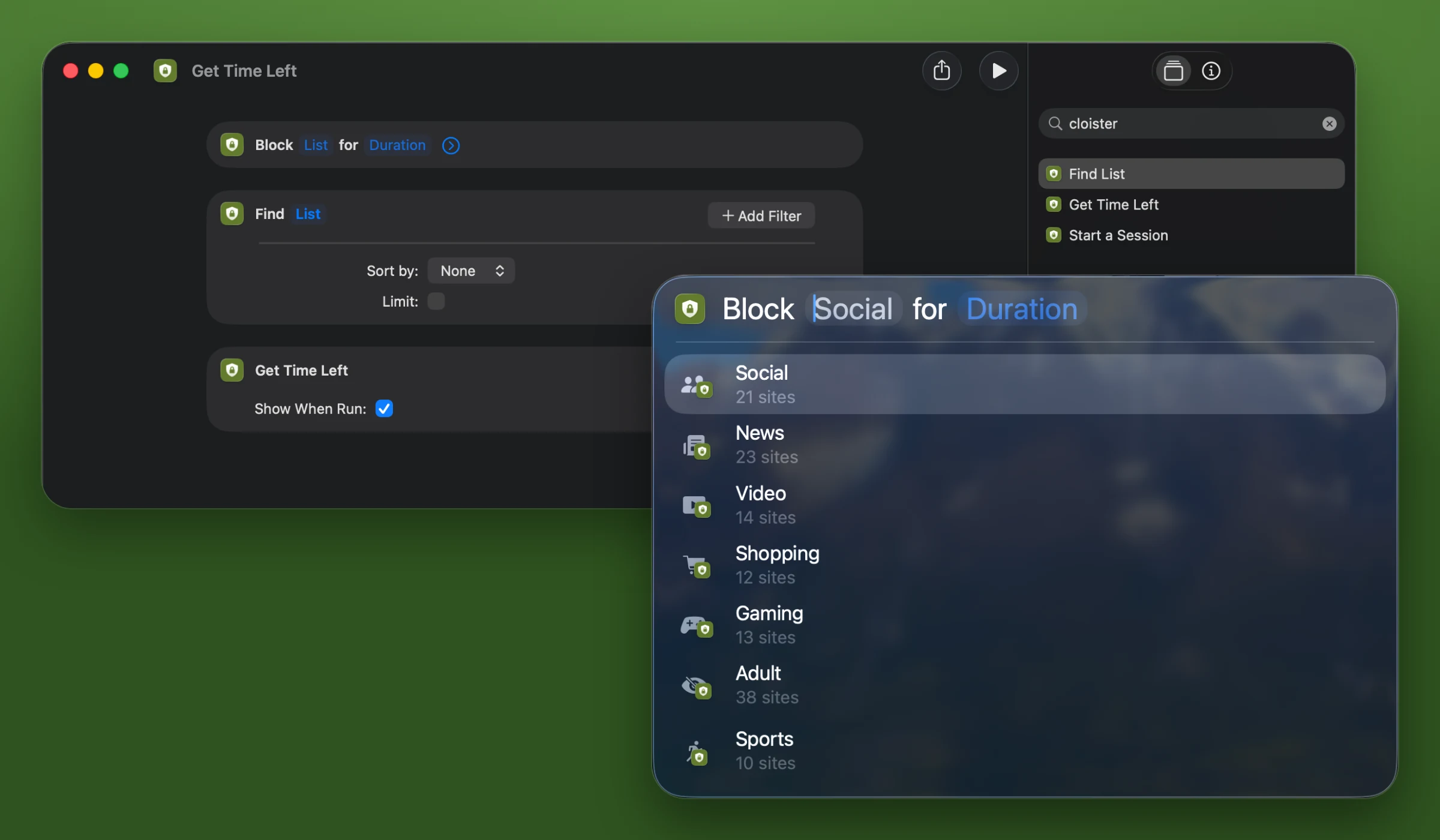This screenshot has width=1440, height=840.
Task: Click the Video play icon in the popup
Action: (696, 506)
